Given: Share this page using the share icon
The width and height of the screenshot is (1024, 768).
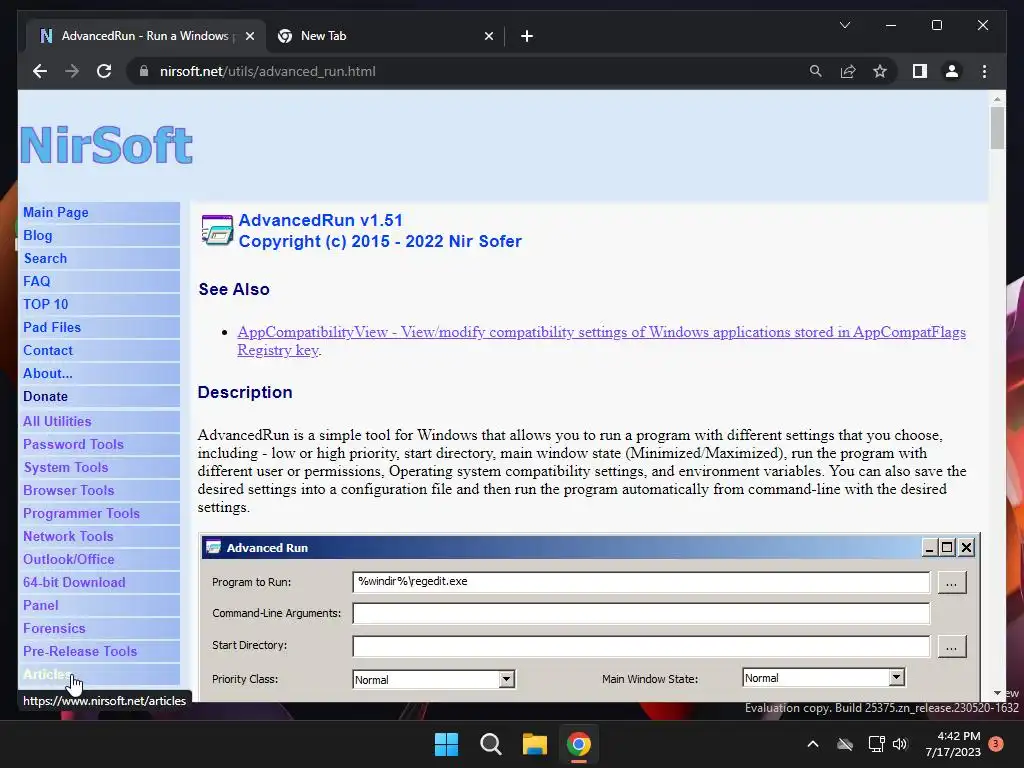Looking at the screenshot, I should (x=848, y=71).
